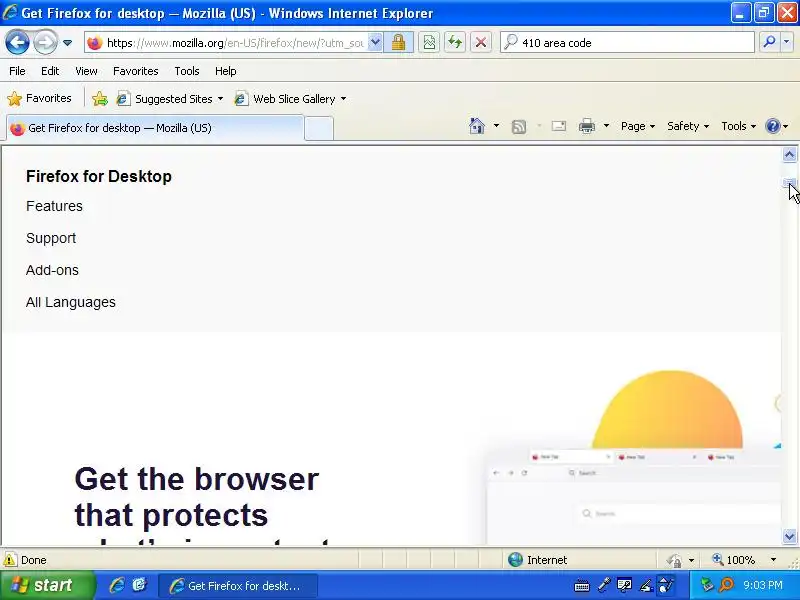The height and width of the screenshot is (600, 800).
Task: Expand the Home button dropdown arrow
Action: coord(496,126)
